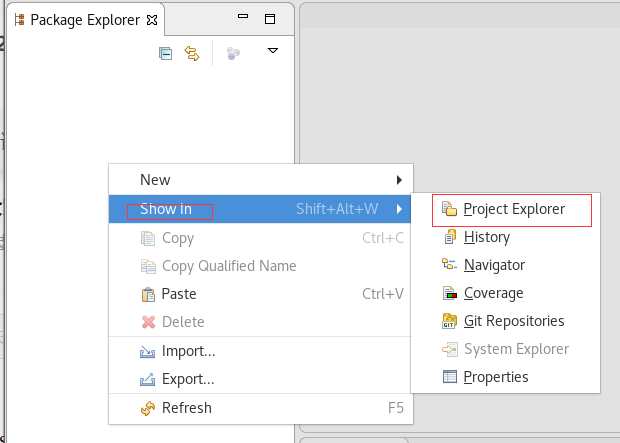Minimize the Package Explorer view
The height and width of the screenshot is (443, 620).
point(243,16)
